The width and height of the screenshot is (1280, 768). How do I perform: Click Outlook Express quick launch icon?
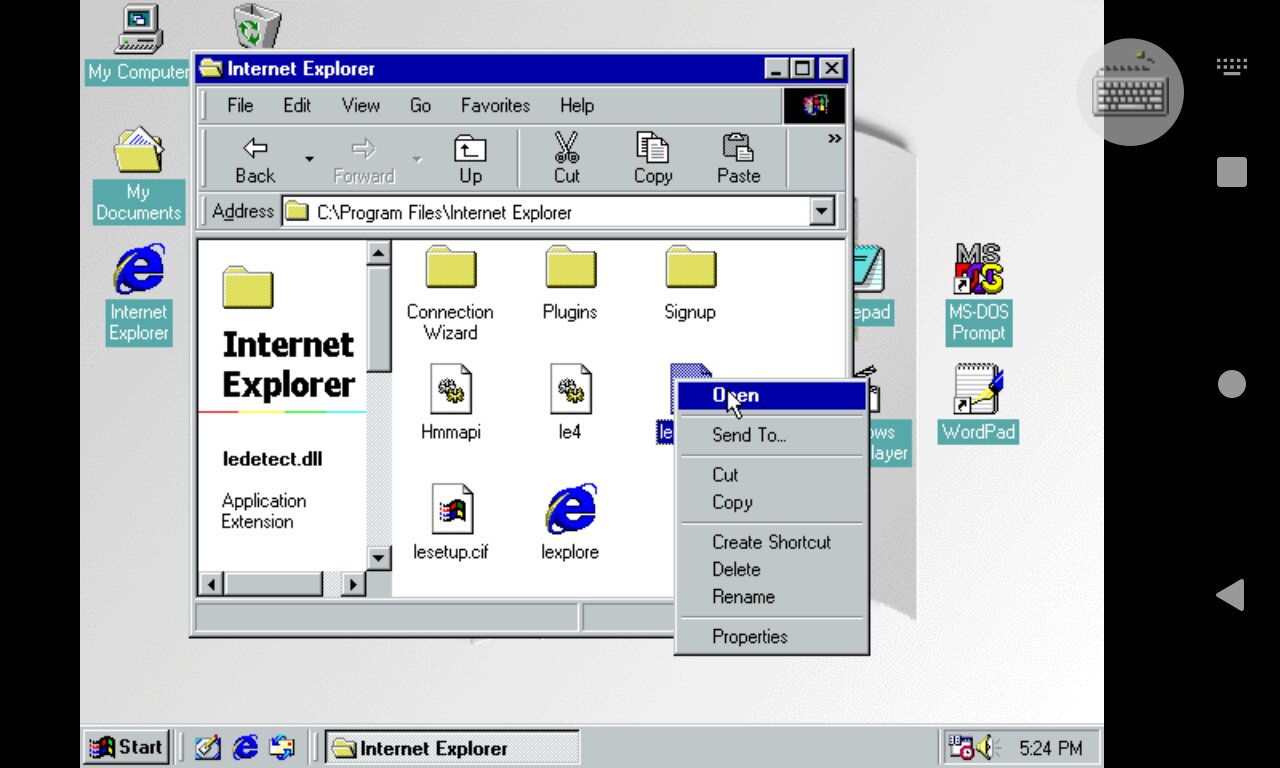pyautogui.click(x=282, y=747)
